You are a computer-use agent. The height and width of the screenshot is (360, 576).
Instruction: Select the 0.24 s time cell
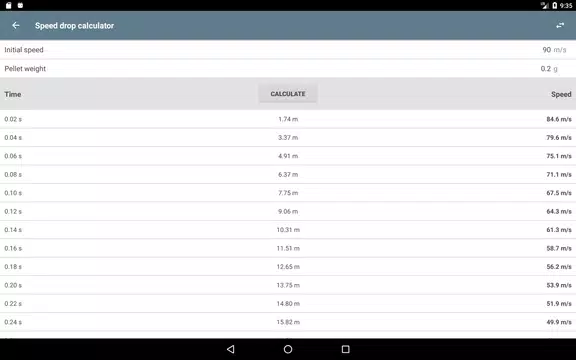(x=13, y=322)
